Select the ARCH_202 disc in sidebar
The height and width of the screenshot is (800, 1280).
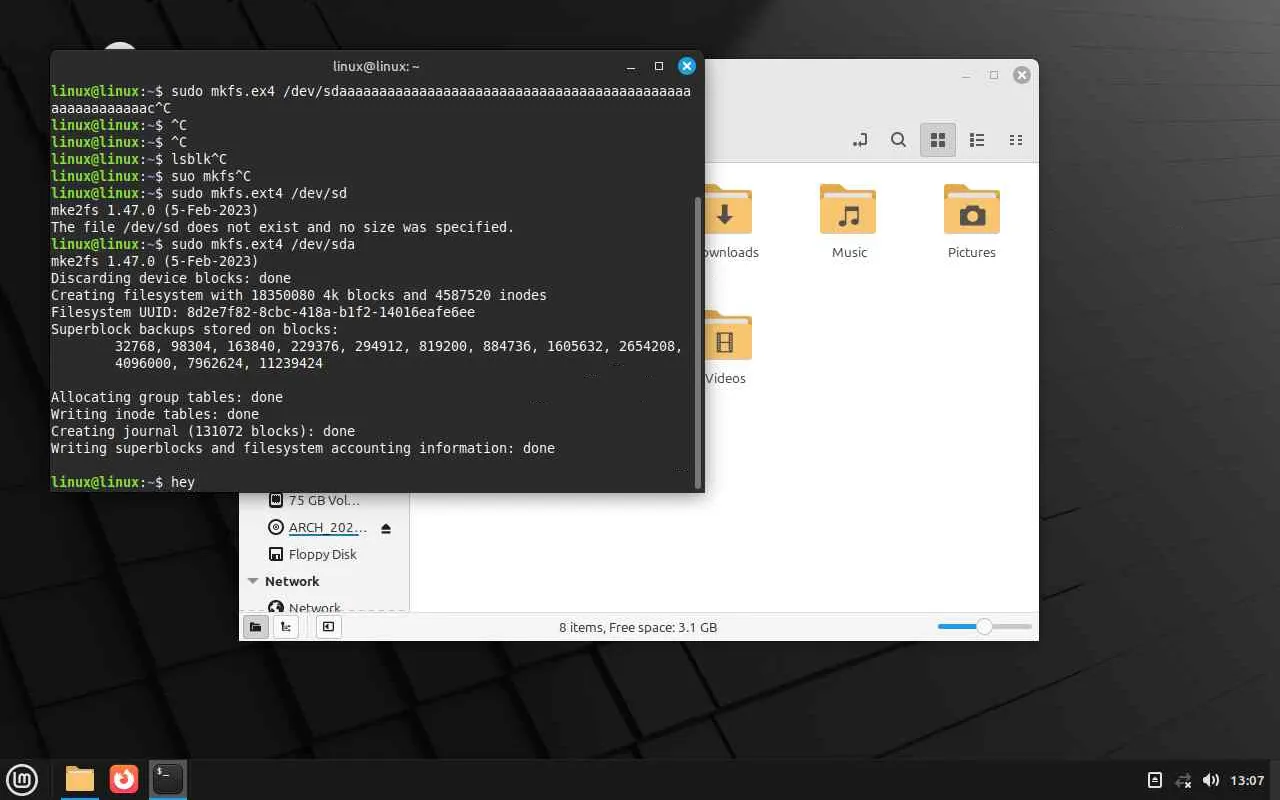(x=318, y=527)
